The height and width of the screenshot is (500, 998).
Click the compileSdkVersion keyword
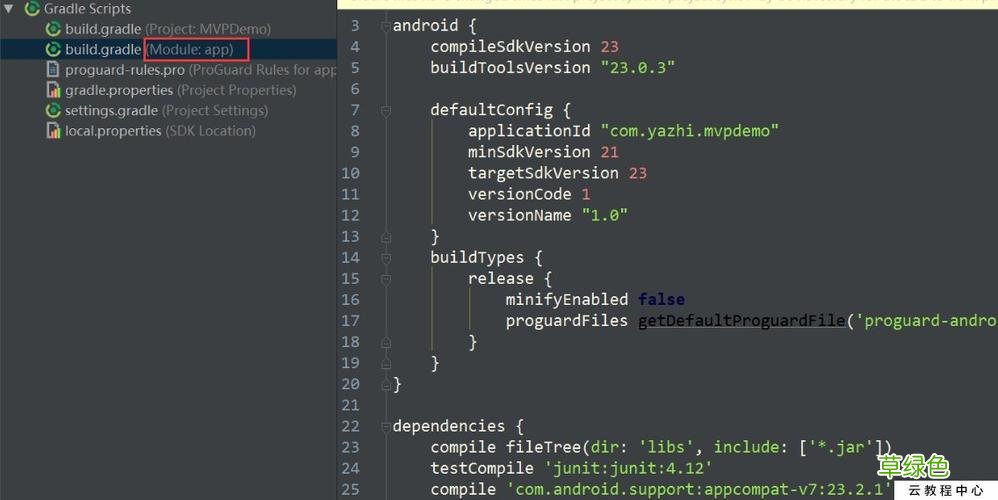tap(510, 46)
